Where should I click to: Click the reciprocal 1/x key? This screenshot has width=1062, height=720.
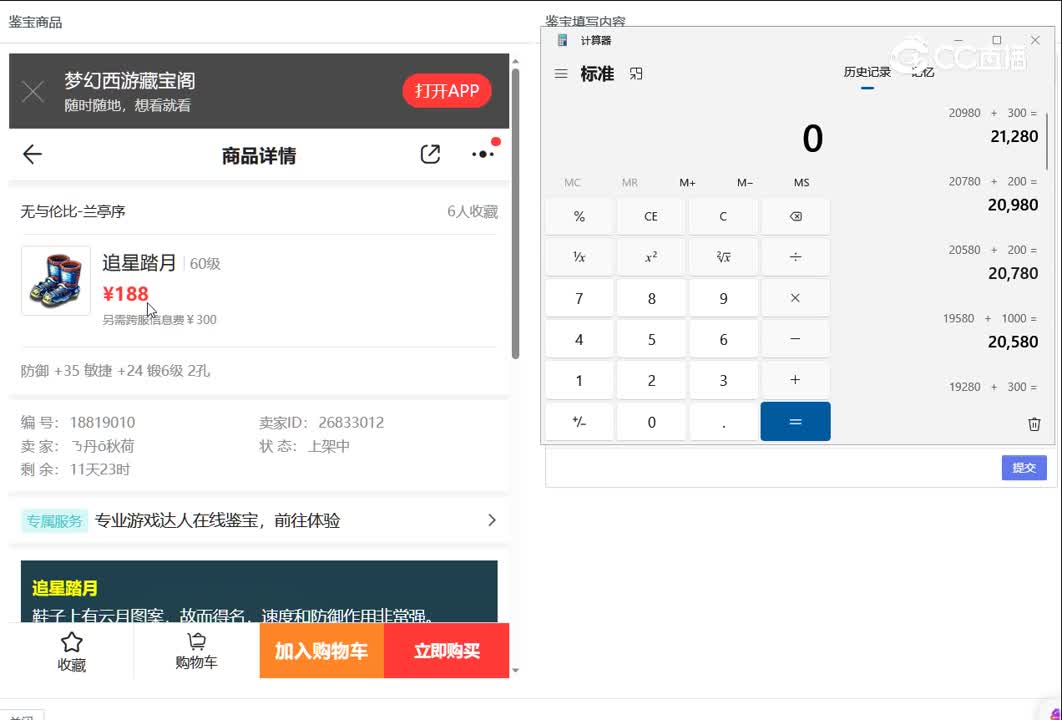tap(579, 257)
